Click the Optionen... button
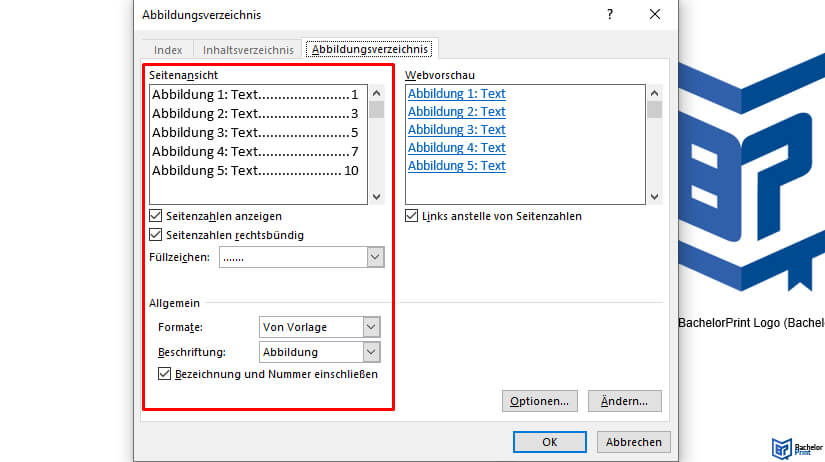Screen dimensions: 825x462 click(x=539, y=401)
